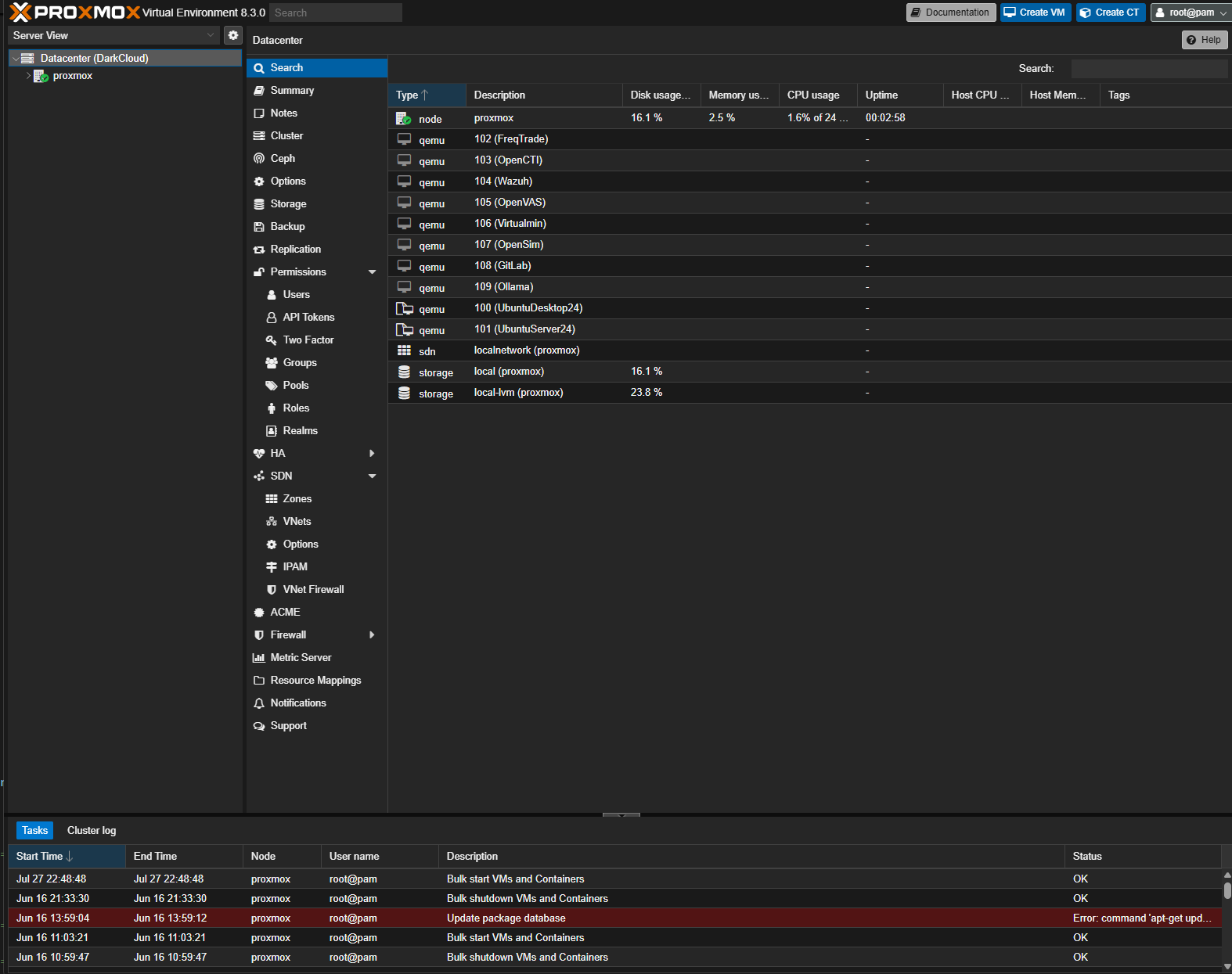This screenshot has height=974, width=1232.
Task: Select the 104 (Wazuh) row
Action: point(809,182)
